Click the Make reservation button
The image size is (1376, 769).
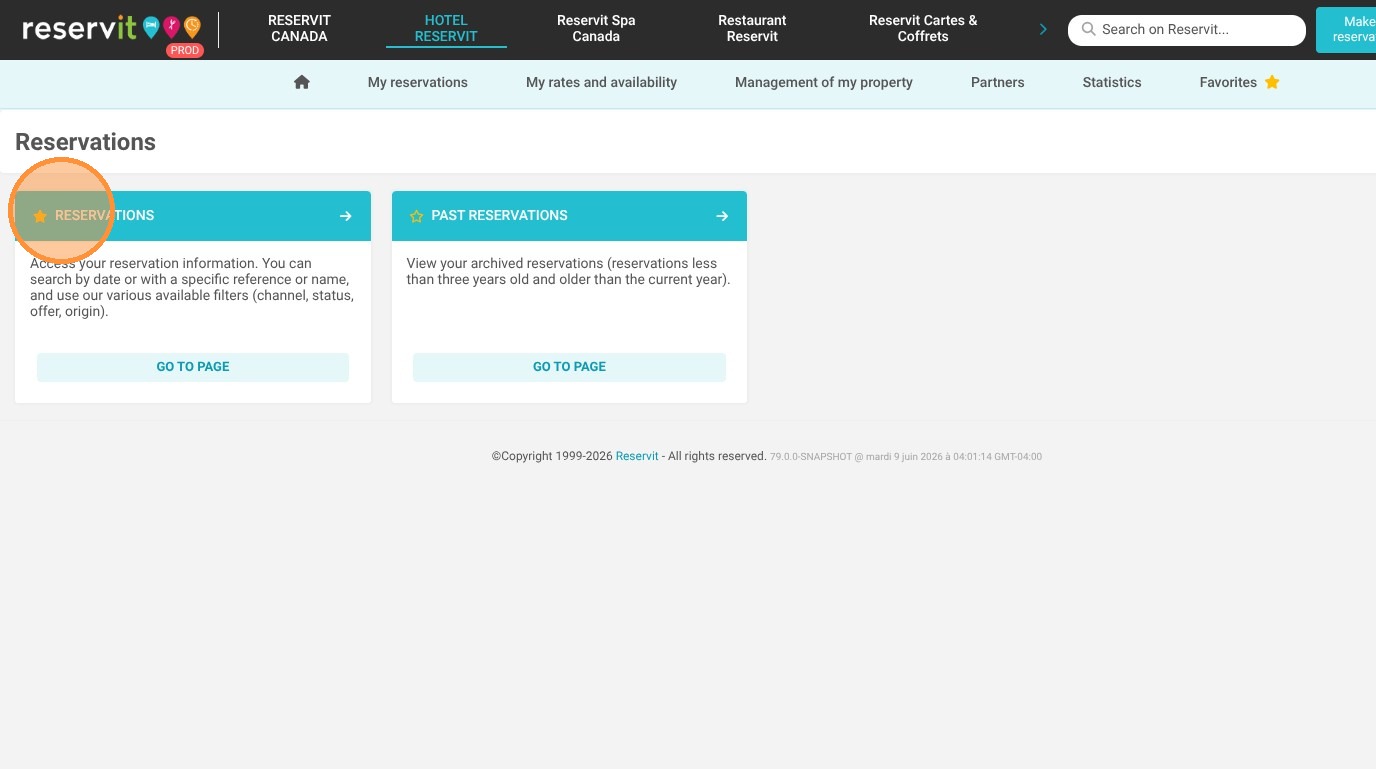[x=1346, y=29]
